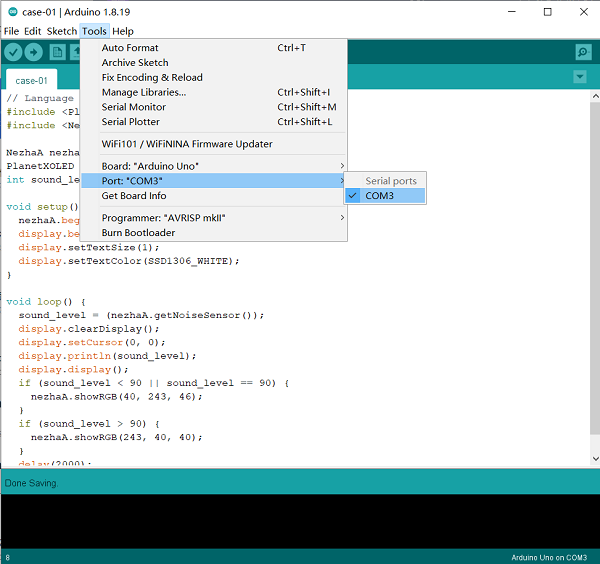600x564 pixels.
Task: Expand Board: "Arduino Uno" submenu
Action: tap(214, 166)
